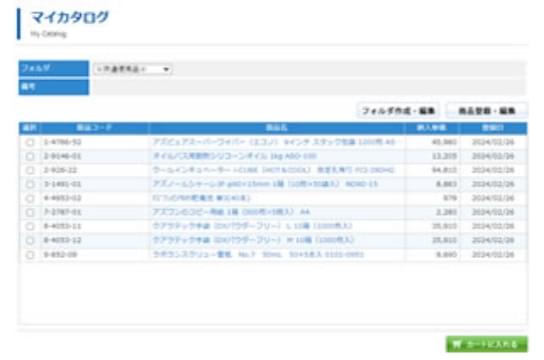The image size is (544, 360).
Task: Check the クアラテック手袋 M size row box
Action: (x=30, y=240)
